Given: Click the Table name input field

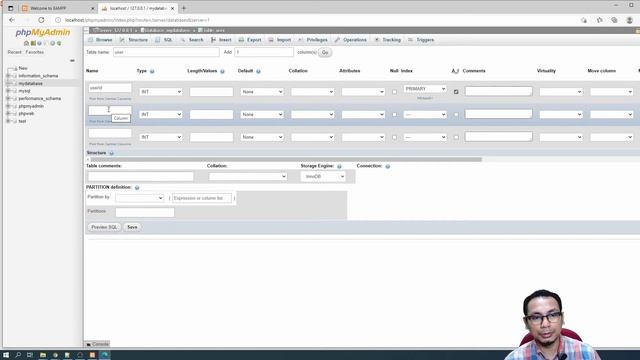Looking at the screenshot, I should tap(166, 52).
